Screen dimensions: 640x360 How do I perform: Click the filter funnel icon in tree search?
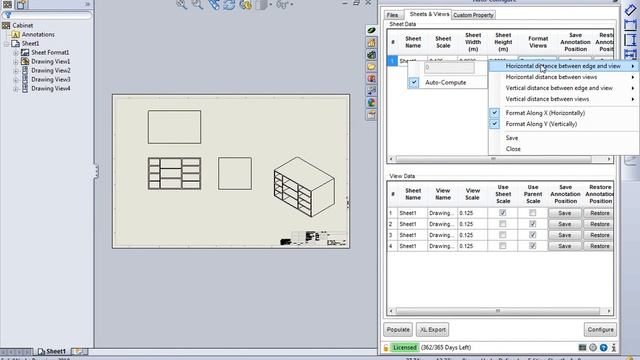(x=8, y=15)
